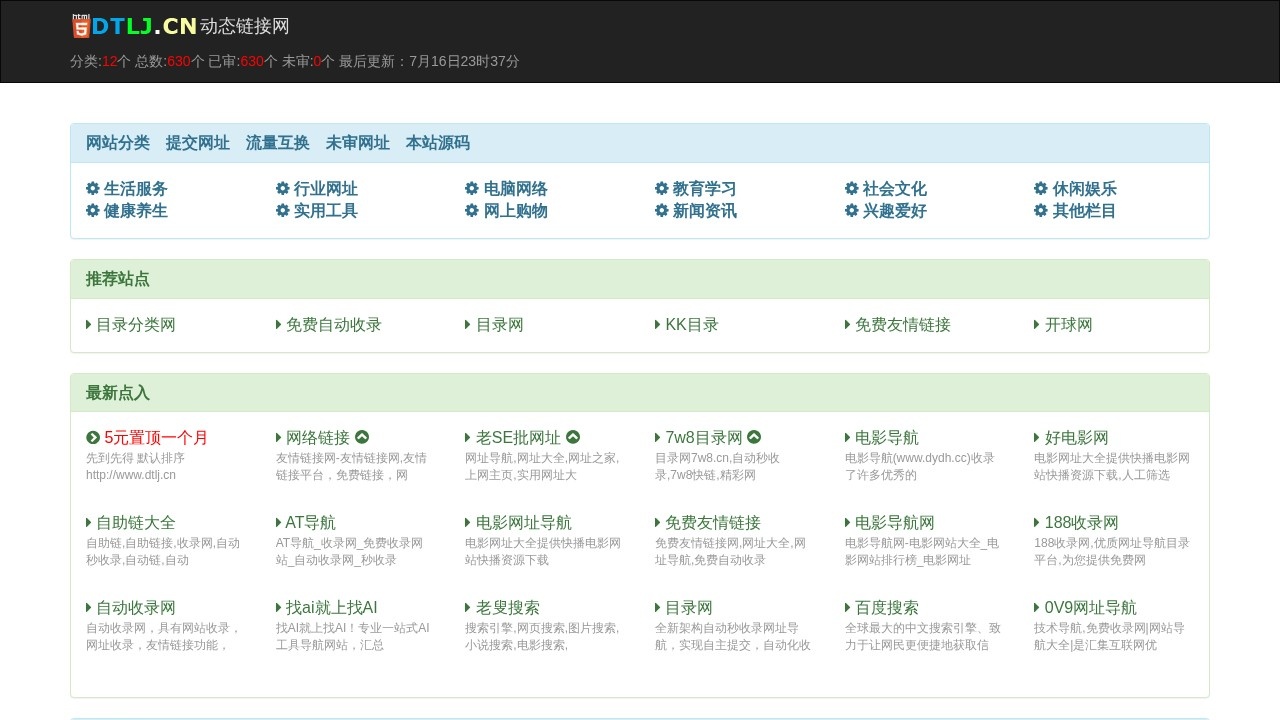Image resolution: width=1280 pixels, height=720 pixels.
Task: Open the 新闻资讯 category link
Action: [x=705, y=210]
